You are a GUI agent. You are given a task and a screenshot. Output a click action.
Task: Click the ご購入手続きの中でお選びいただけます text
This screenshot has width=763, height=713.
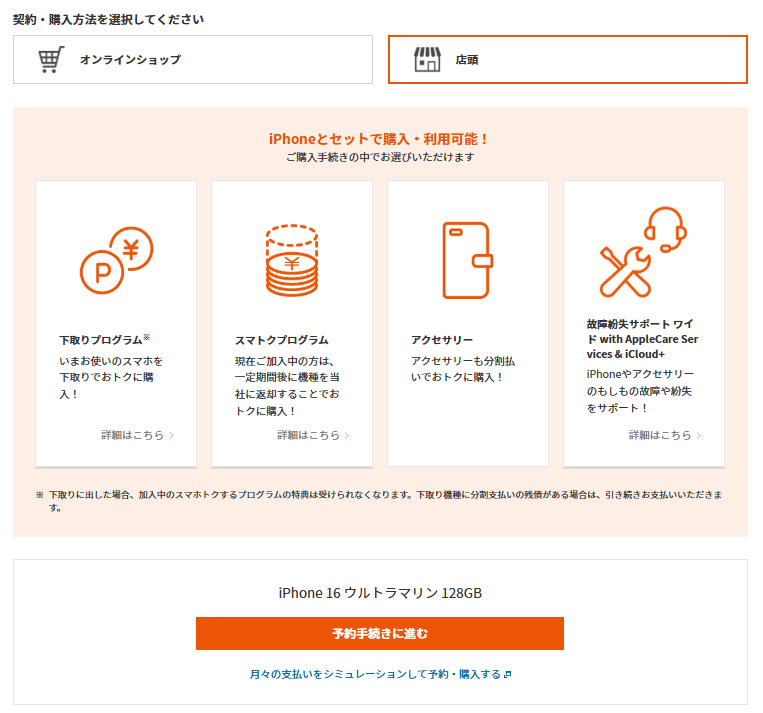(x=380, y=157)
